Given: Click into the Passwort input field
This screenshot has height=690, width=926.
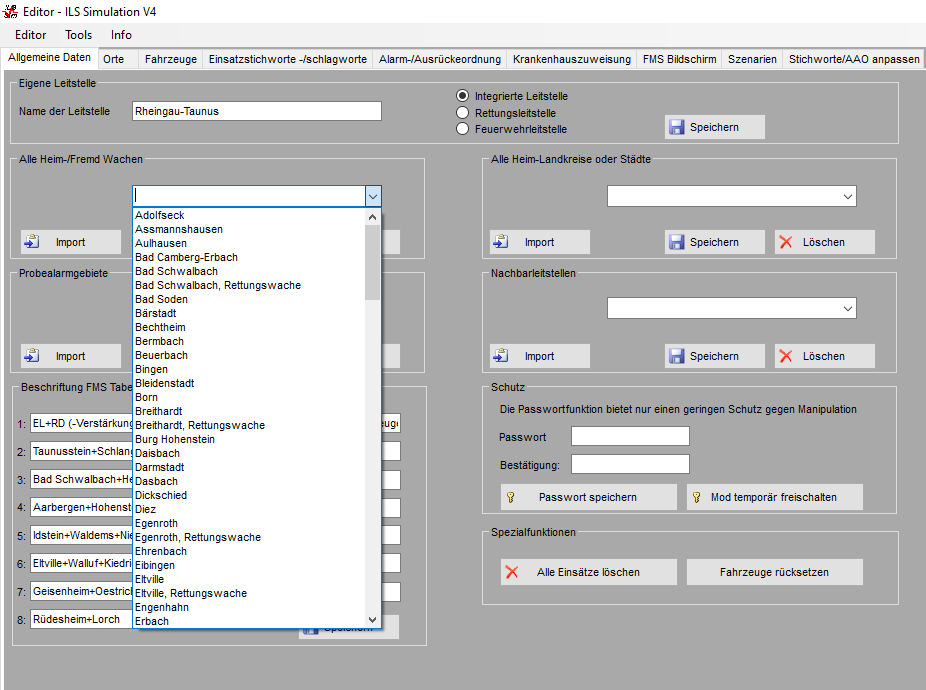Looking at the screenshot, I should (630, 437).
